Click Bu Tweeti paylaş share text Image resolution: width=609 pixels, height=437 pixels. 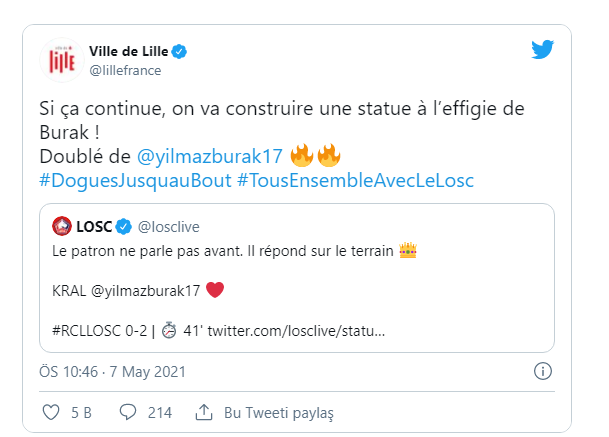coord(278,413)
